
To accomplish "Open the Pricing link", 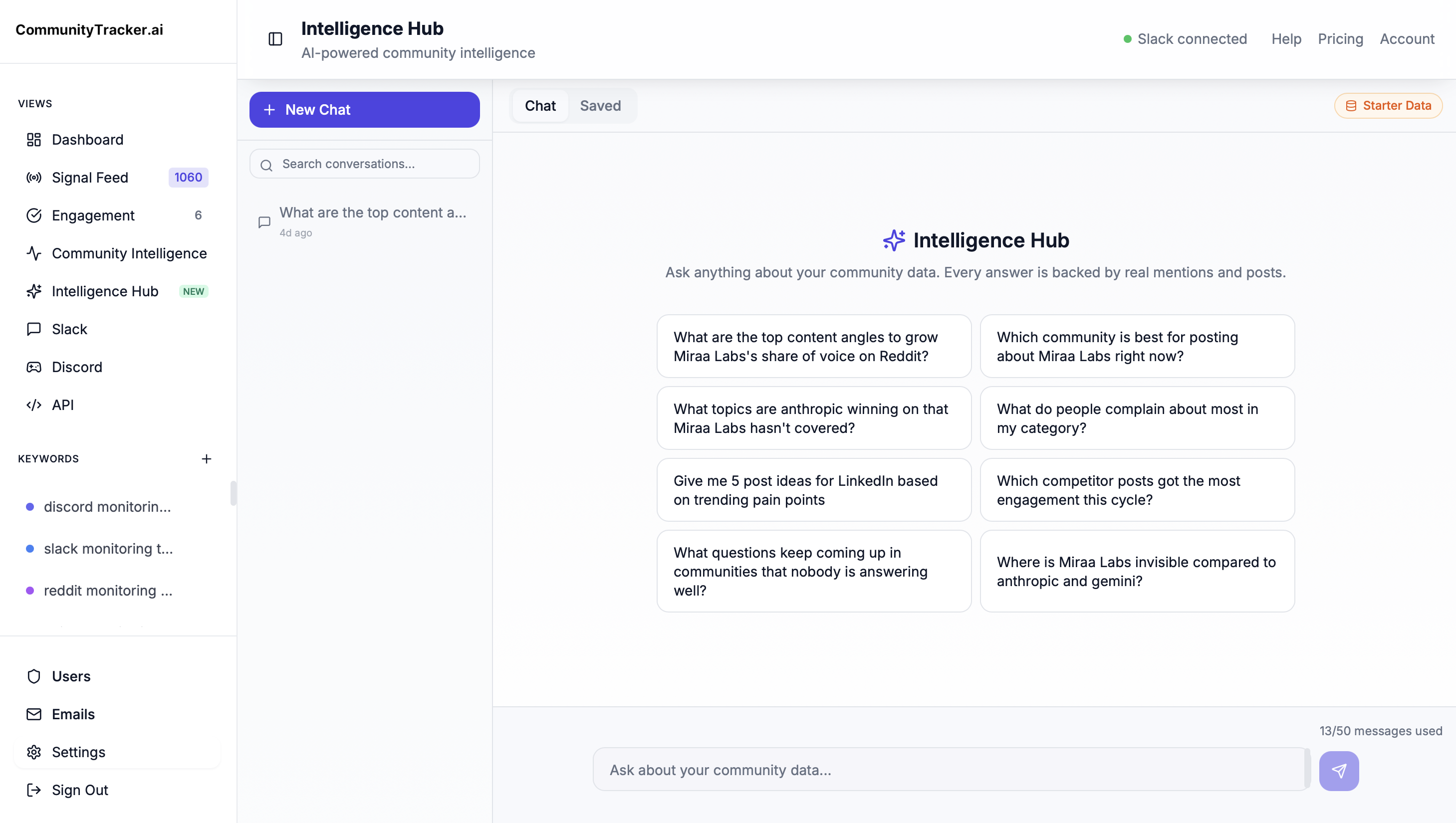I will pos(1340,39).
